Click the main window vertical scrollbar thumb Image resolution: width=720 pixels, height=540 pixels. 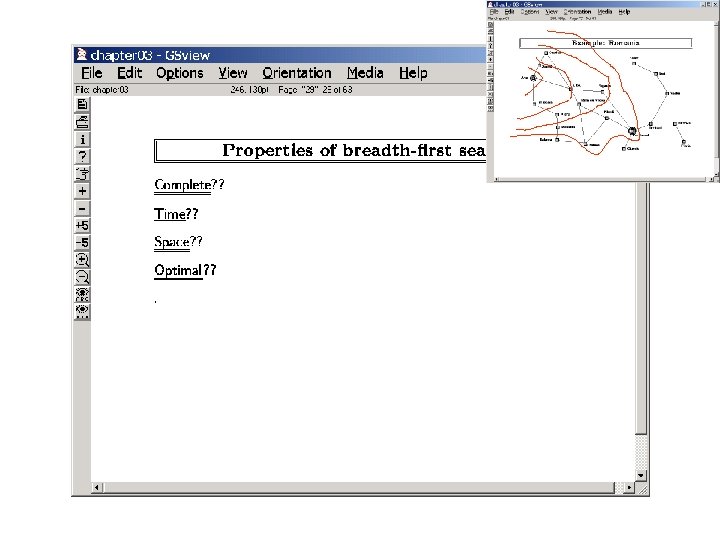click(641, 308)
